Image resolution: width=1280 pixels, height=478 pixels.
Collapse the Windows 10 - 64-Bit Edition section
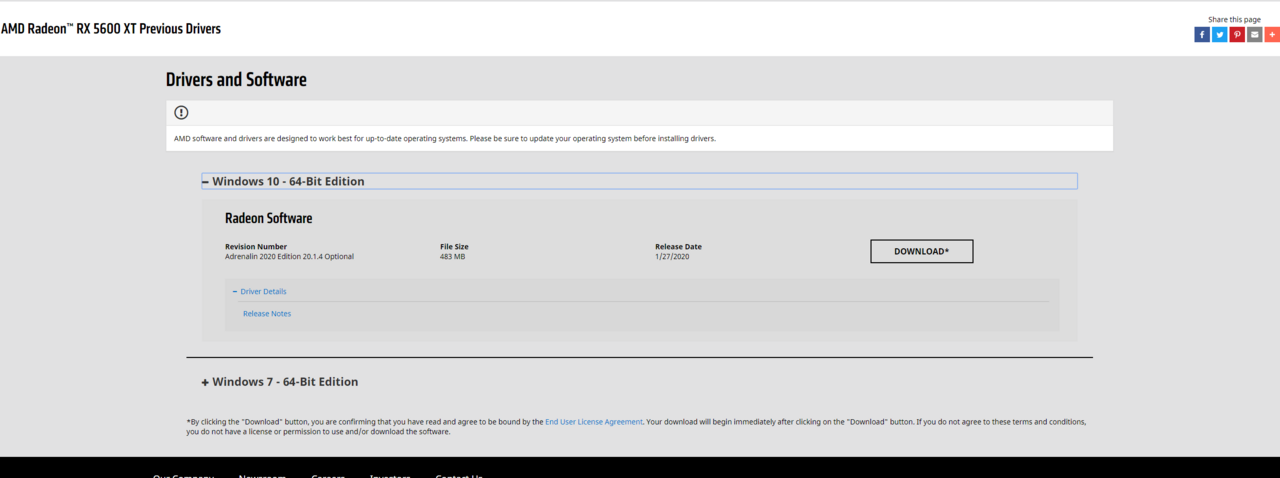pos(639,181)
